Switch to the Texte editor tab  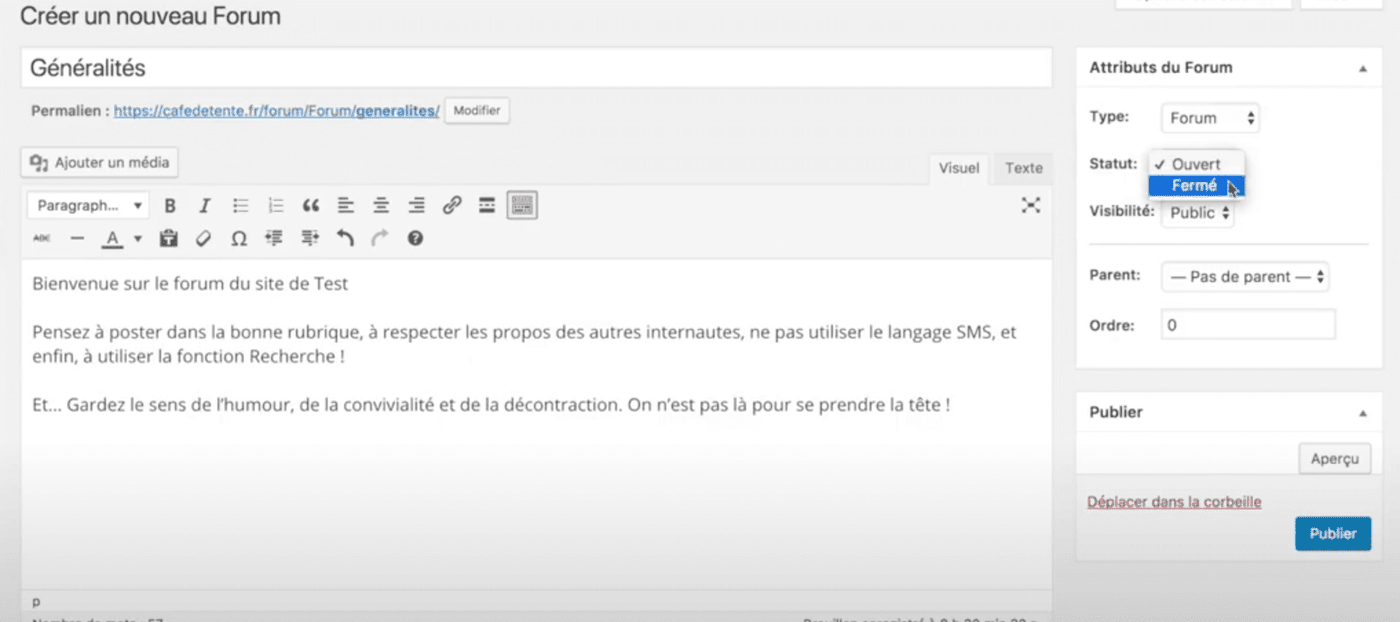point(1023,168)
